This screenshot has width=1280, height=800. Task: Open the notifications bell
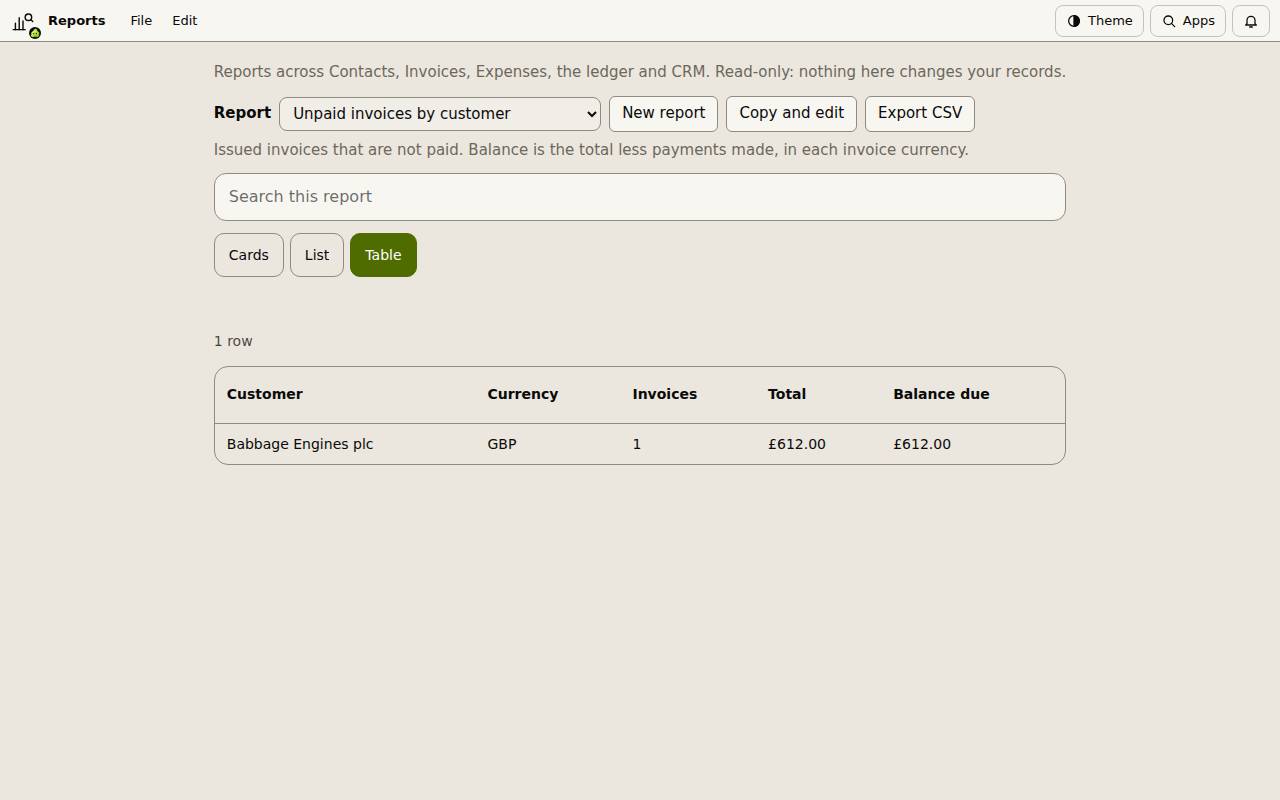1251,21
